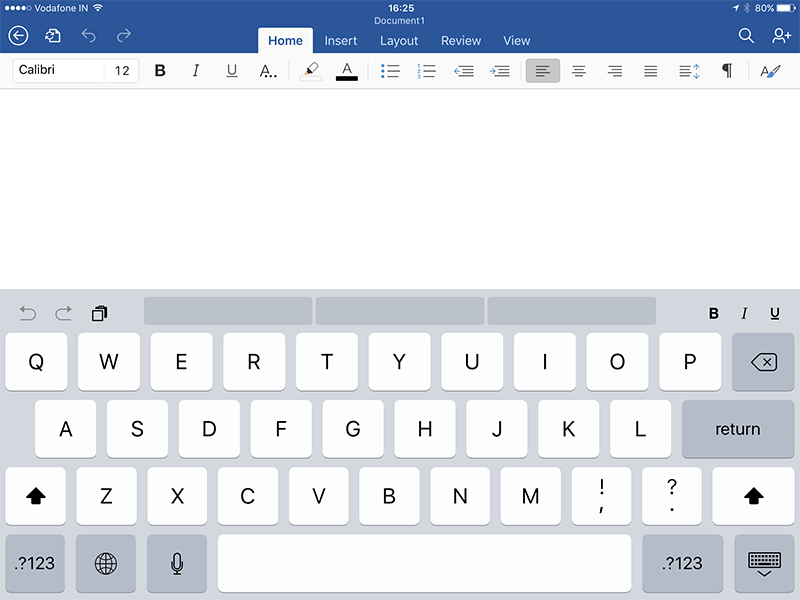Screen dimensions: 800x600
Task: Tap the right .?123 key
Action: coord(683,563)
